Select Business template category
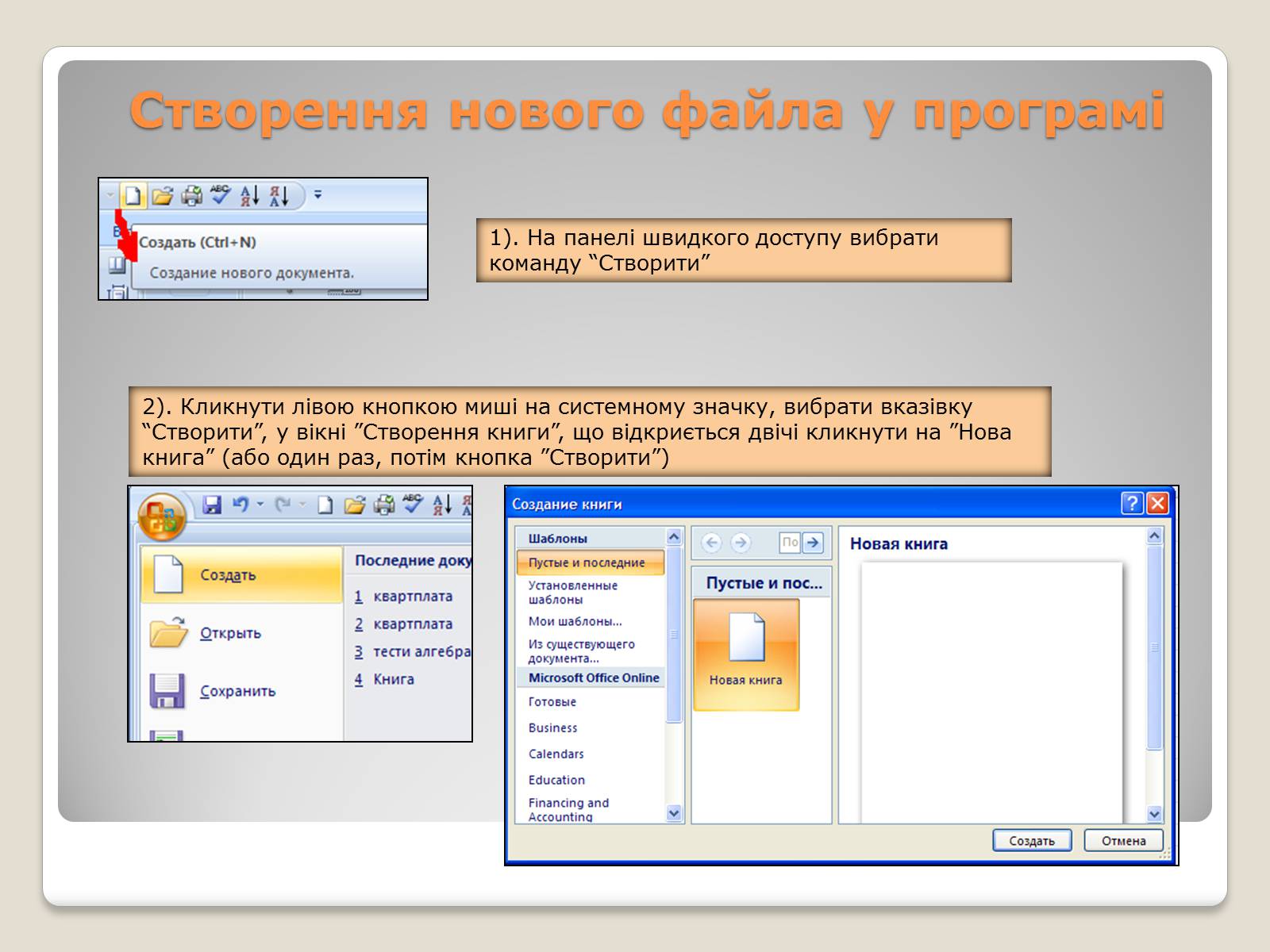This screenshot has height=952, width=1270. (591, 728)
